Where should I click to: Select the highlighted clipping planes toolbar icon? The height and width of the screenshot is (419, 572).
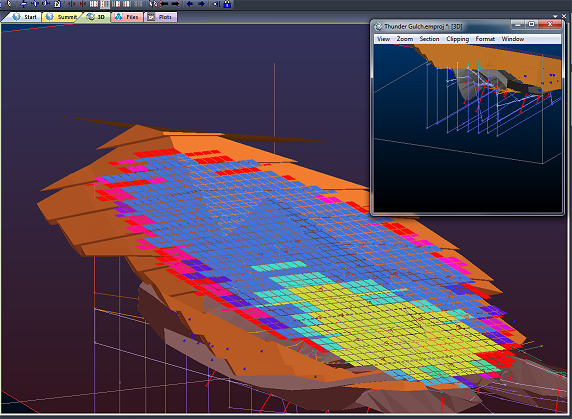tap(105, 4)
